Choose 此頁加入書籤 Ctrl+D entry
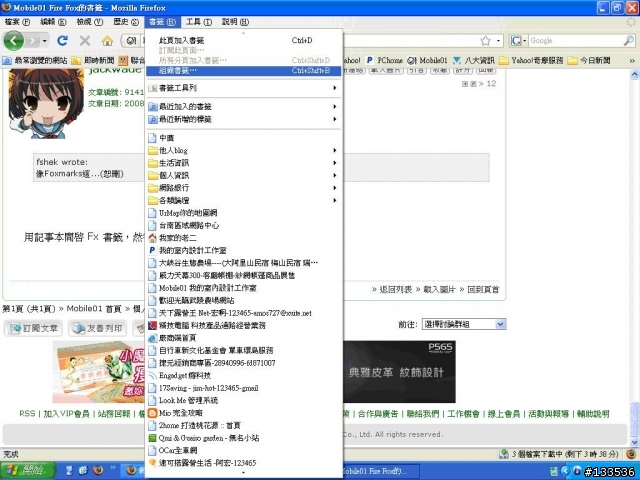Image resolution: width=640 pixels, height=480 pixels. coord(243,40)
